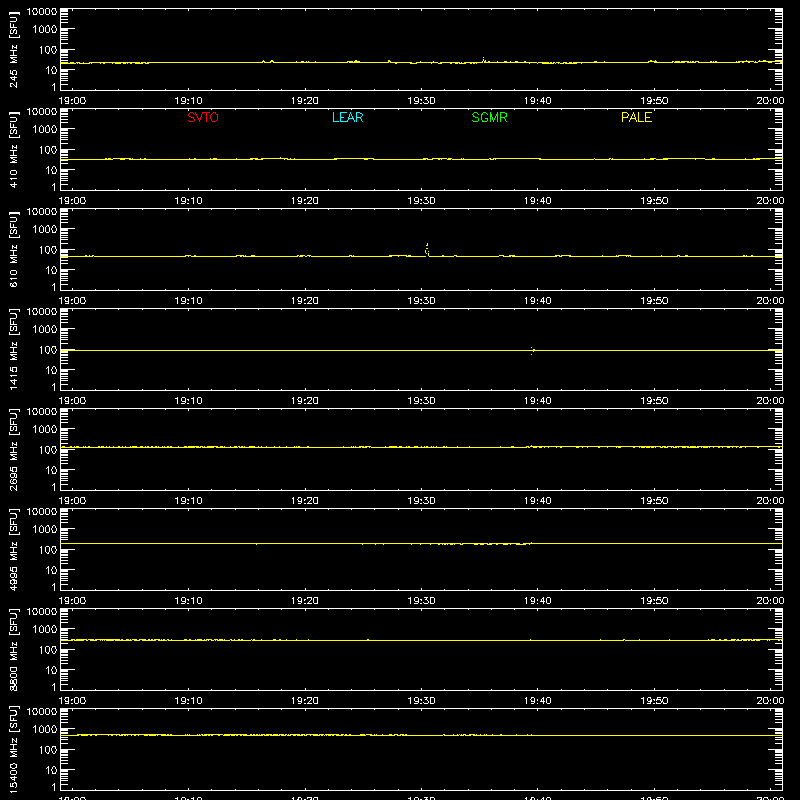Select the 4995 MHz [SFU] axis label
800x800 pixels.
point(13,549)
